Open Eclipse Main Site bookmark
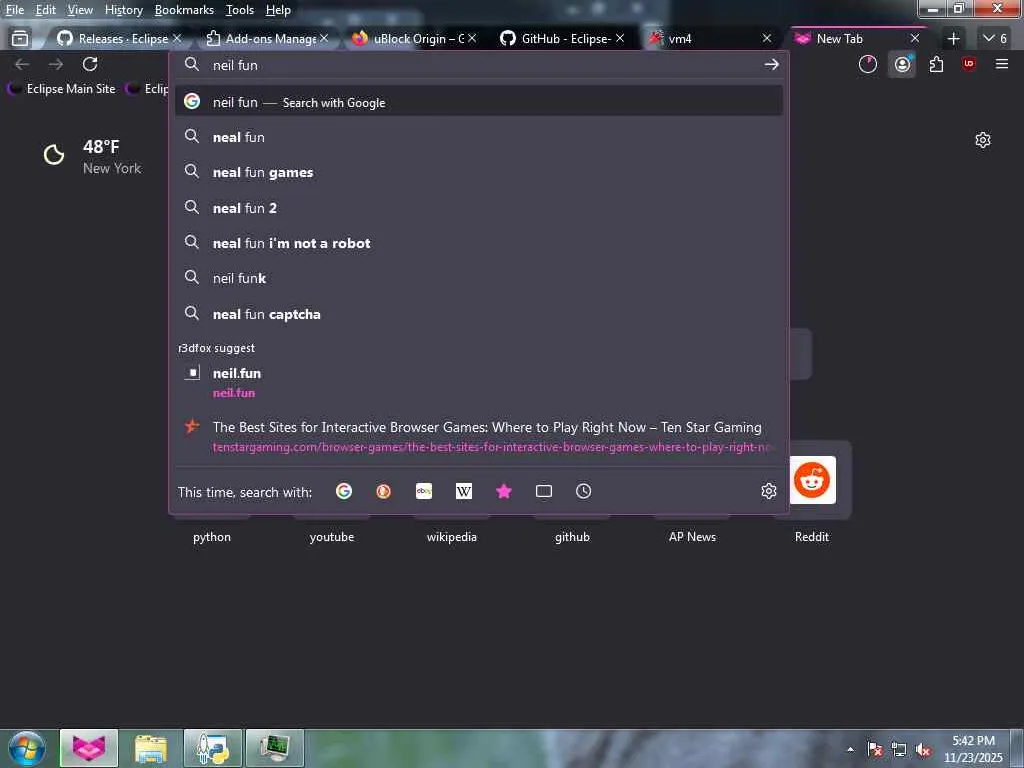 (62, 89)
